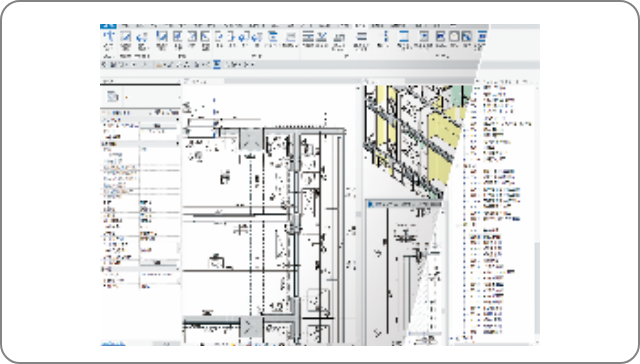Collapse the last Properties parameter group header
640x364 pixels.
[x=178, y=269]
